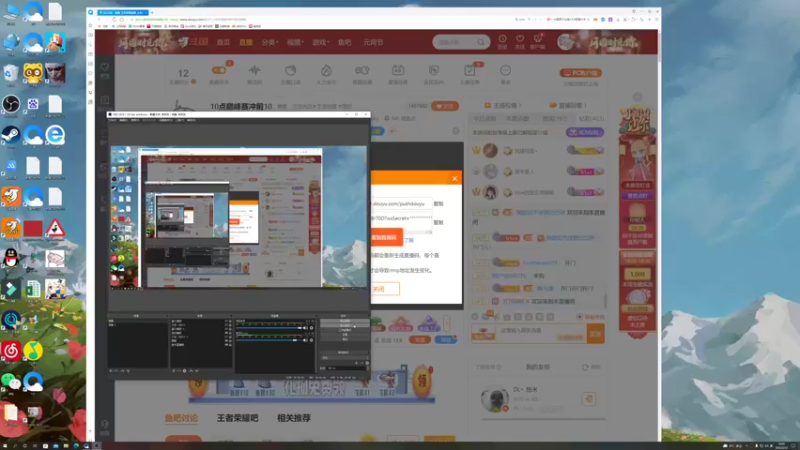This screenshot has width=800, height=450.
Task: Click the heart icon in Douyu left sidebar
Action: click(105, 68)
